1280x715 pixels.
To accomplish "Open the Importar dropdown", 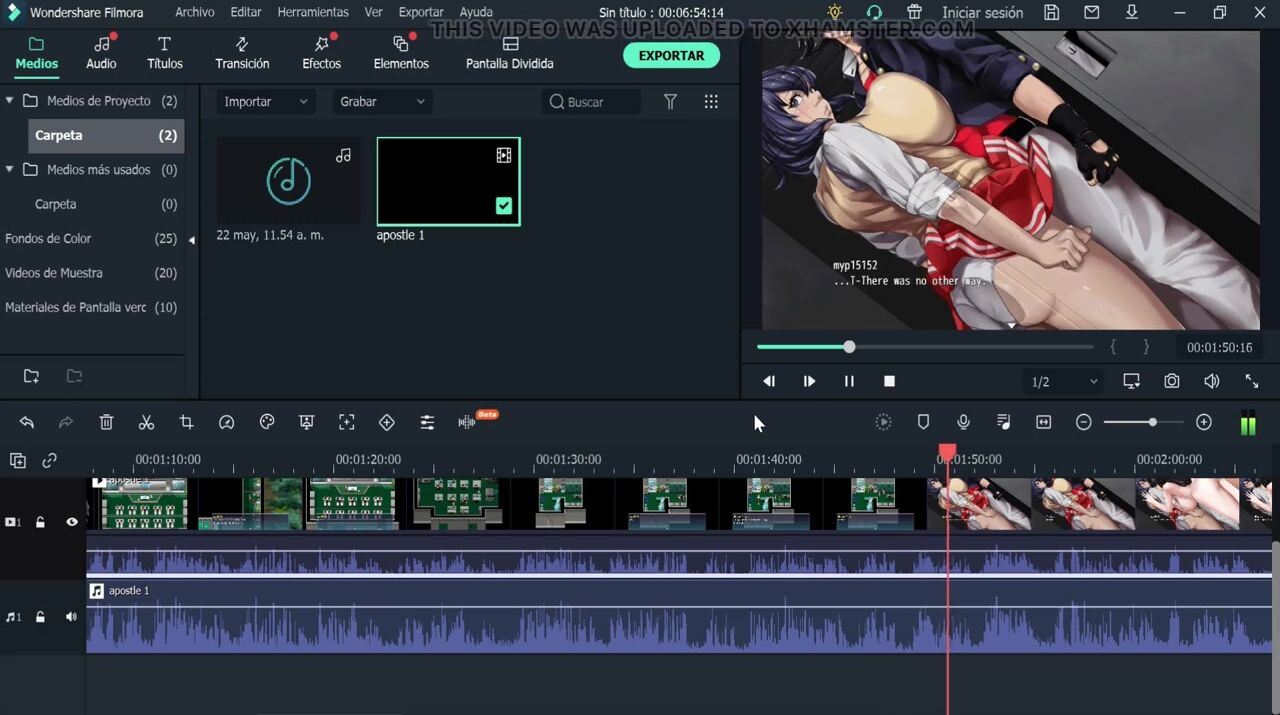I will (x=265, y=102).
